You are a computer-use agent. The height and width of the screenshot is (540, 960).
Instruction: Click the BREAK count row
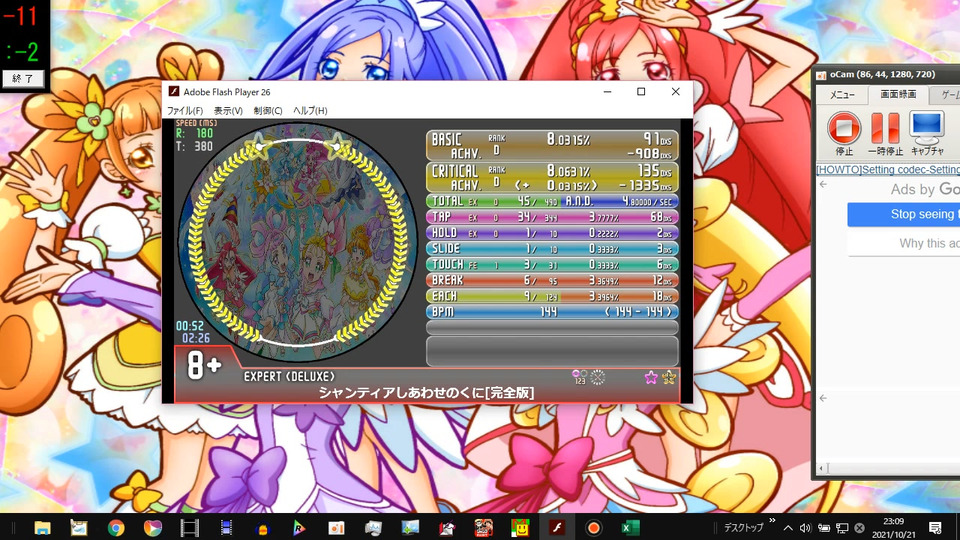point(552,280)
